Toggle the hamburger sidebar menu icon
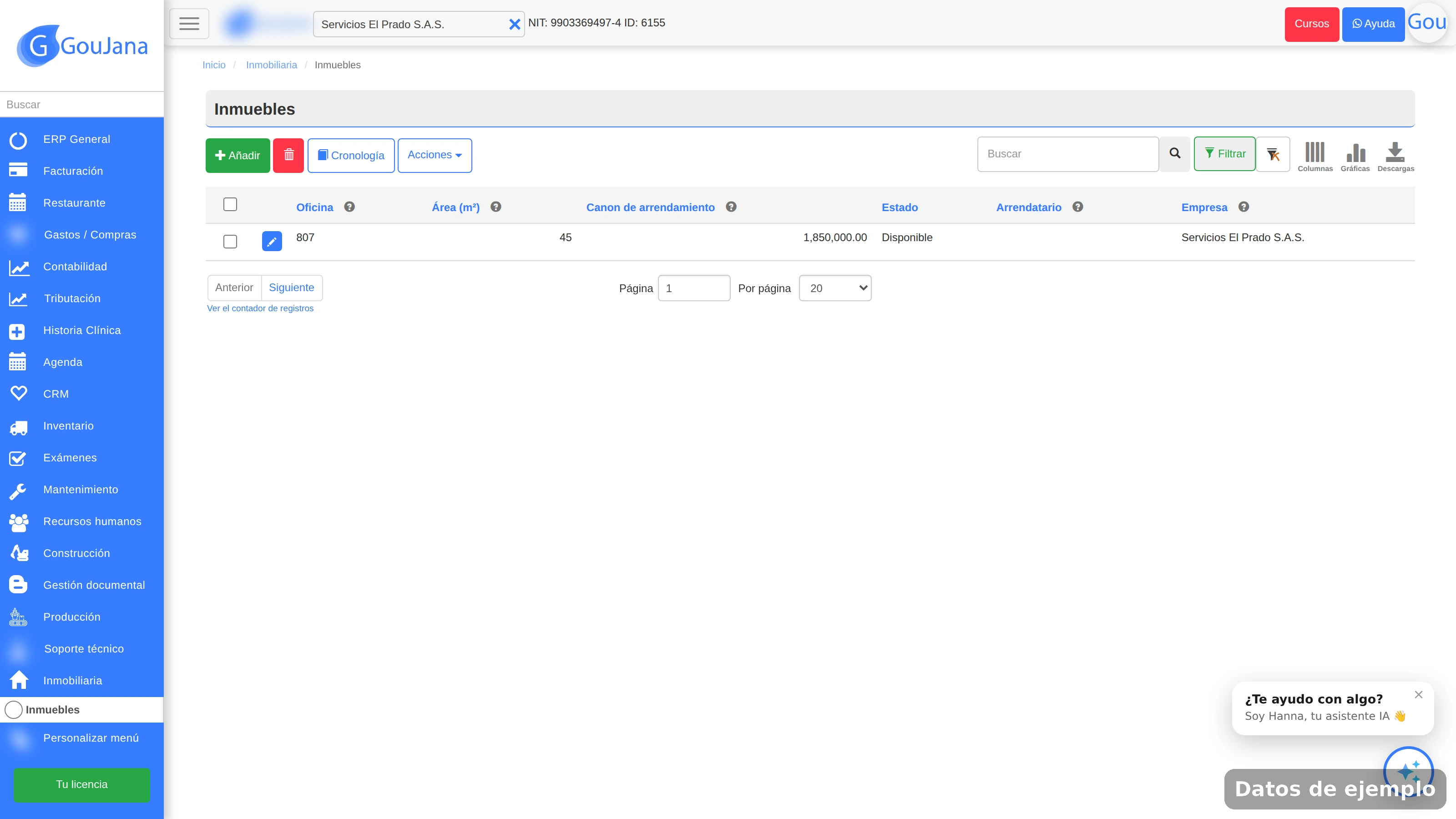1456x819 pixels. tap(189, 24)
